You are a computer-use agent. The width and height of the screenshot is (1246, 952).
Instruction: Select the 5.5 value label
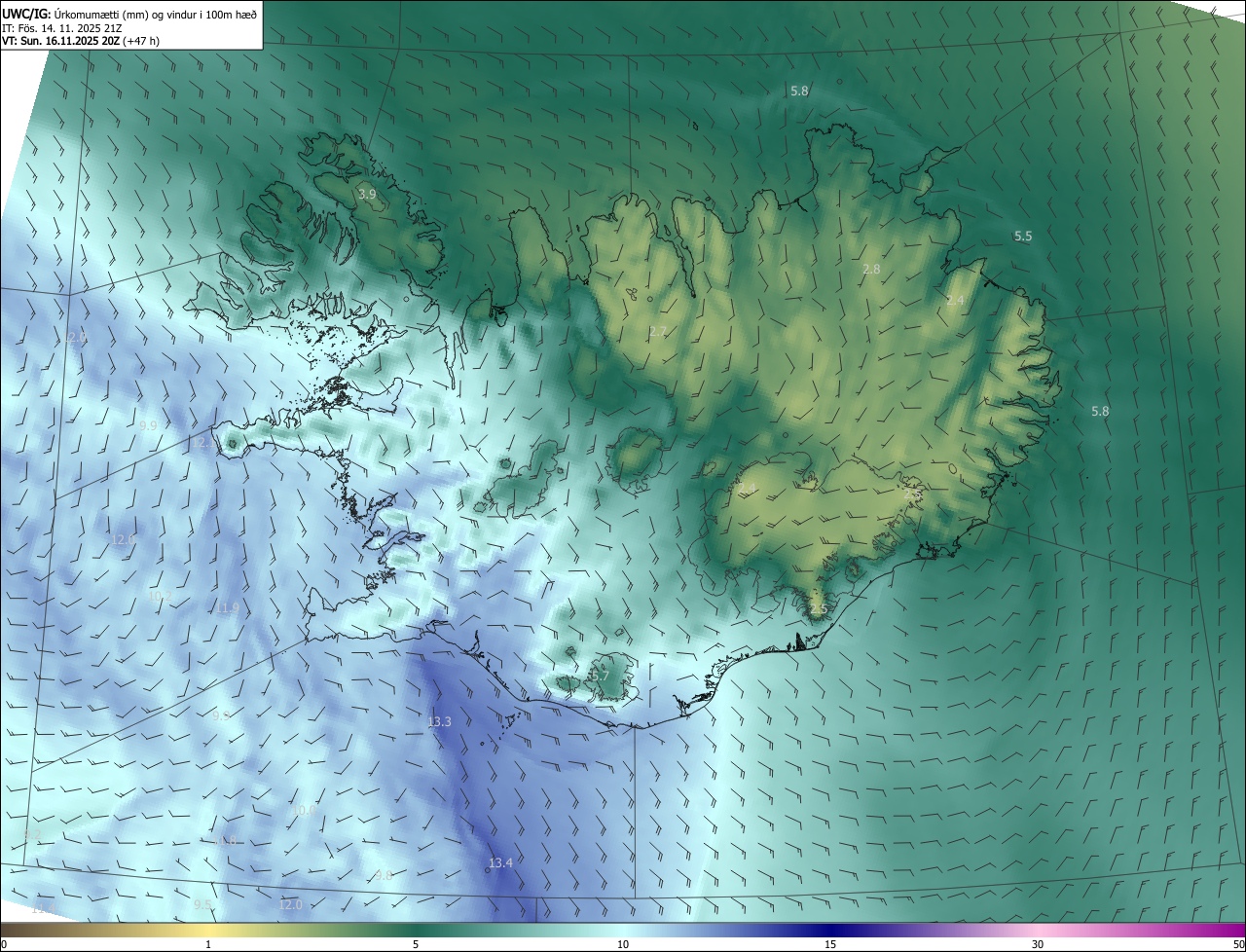[1023, 237]
